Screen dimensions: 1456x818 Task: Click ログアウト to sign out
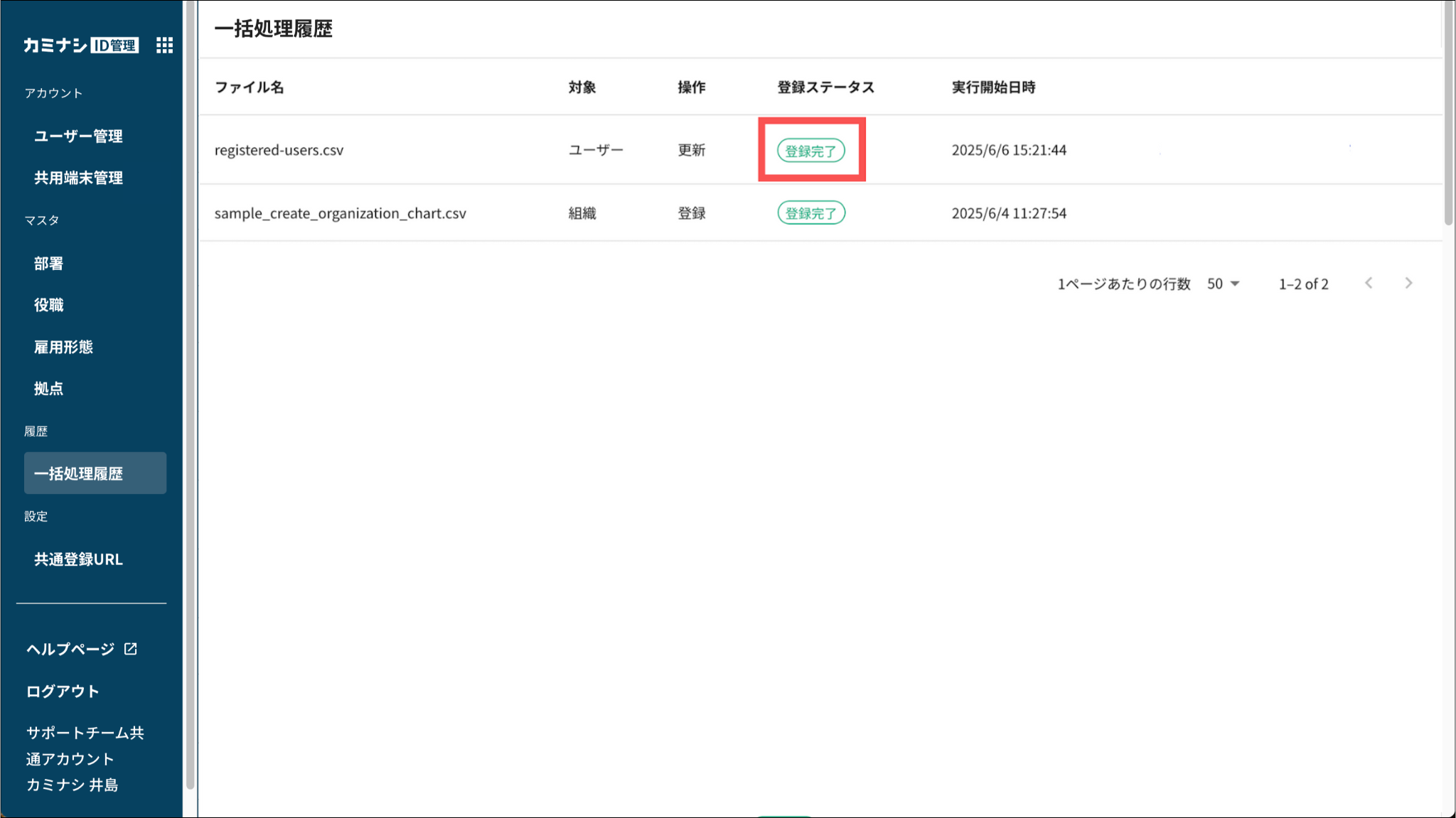pyautogui.click(x=63, y=691)
